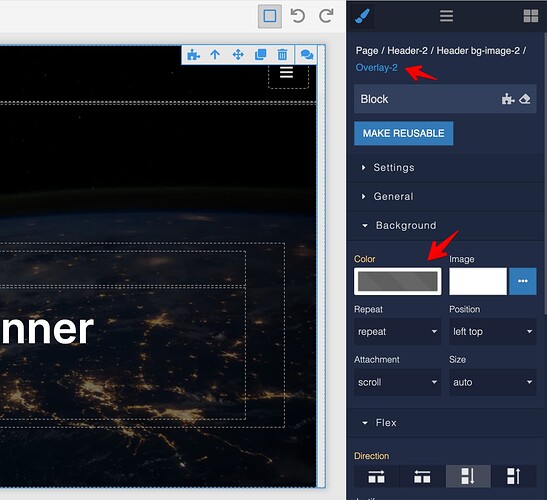Viewport: 547px width, 500px height.
Task: Open the Repeat dropdown
Action: [398, 331]
